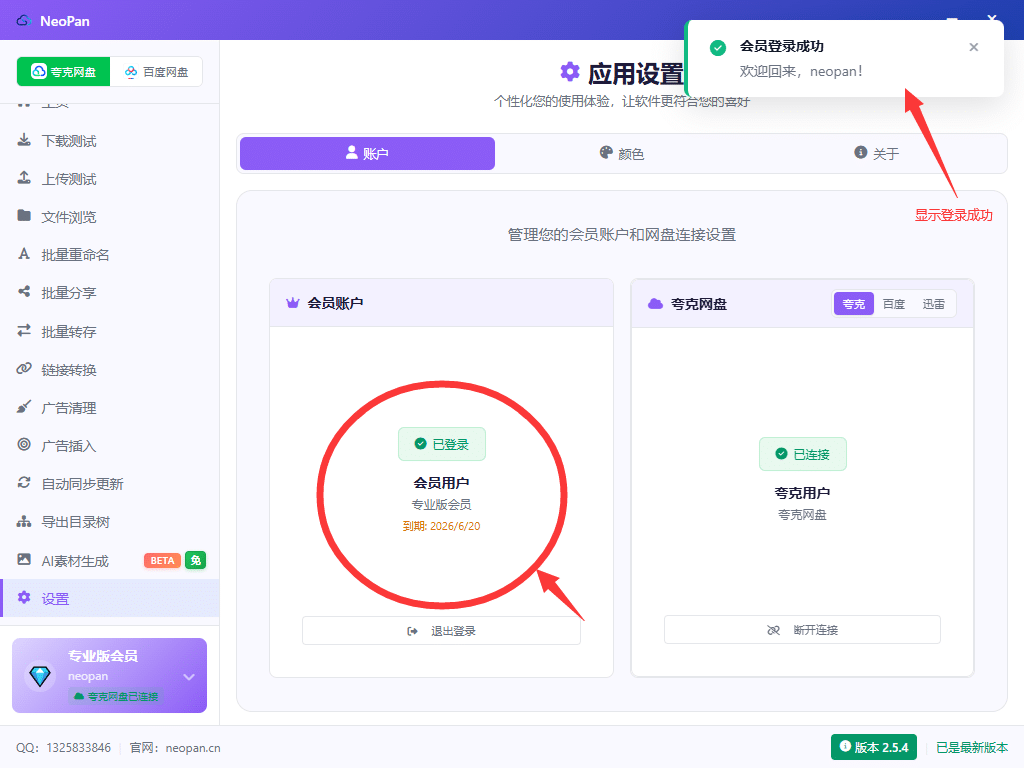This screenshot has height=768, width=1024.
Task: Open file browser via folder icon
Action: (24, 216)
